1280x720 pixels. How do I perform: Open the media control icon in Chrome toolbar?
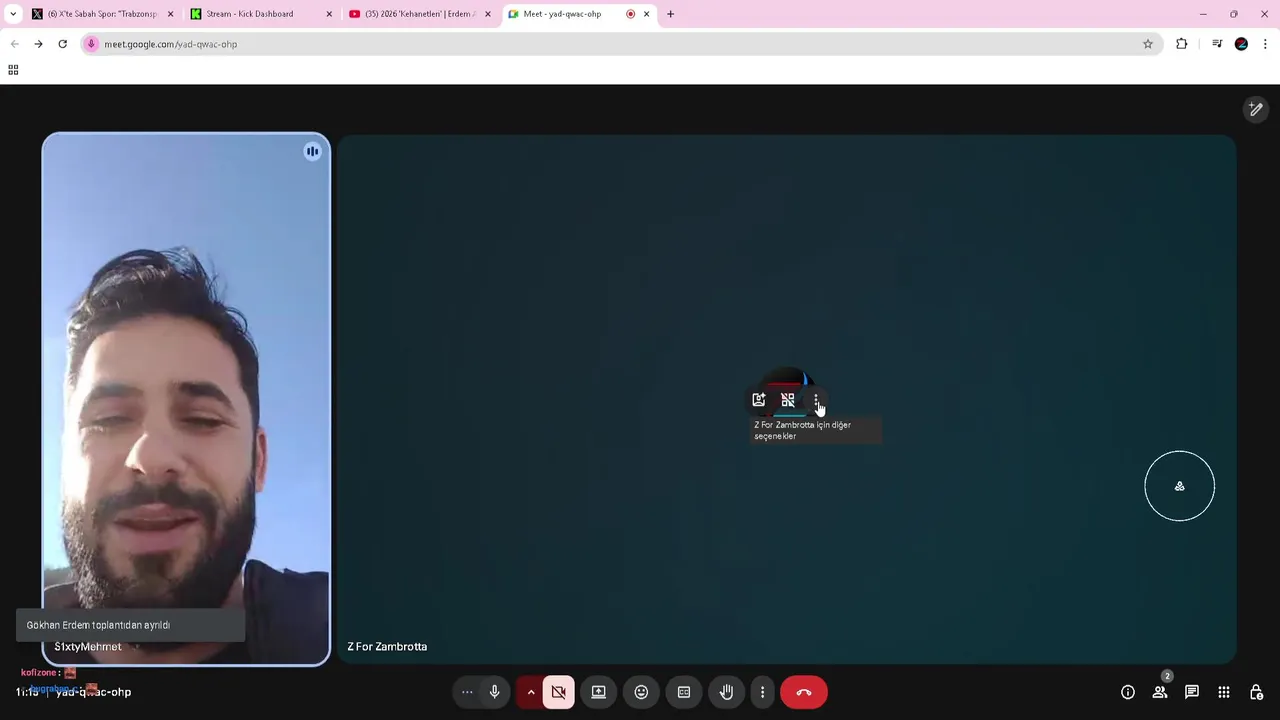1217,44
